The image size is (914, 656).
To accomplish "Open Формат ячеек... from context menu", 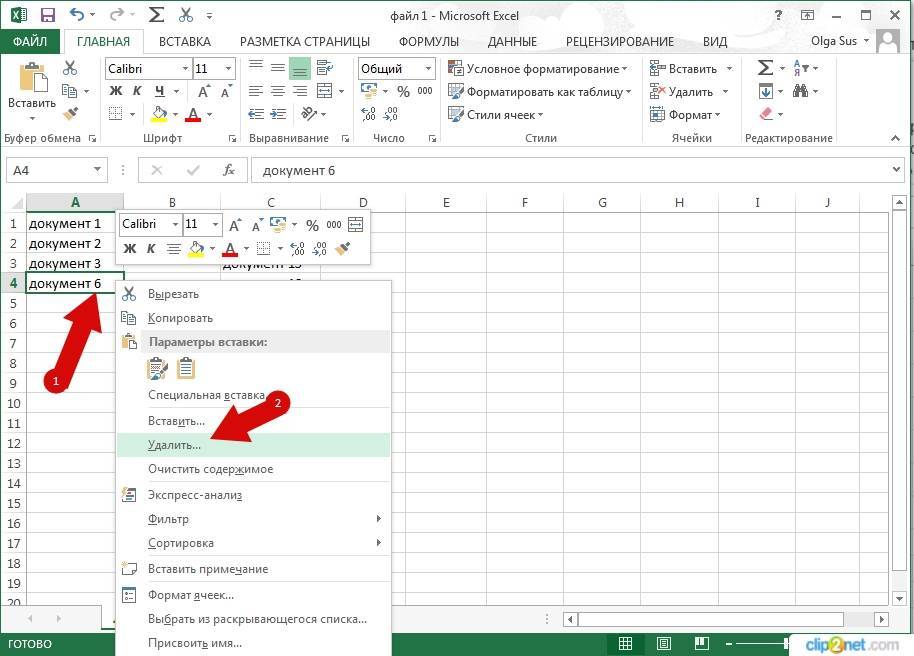I will click(253, 595).
